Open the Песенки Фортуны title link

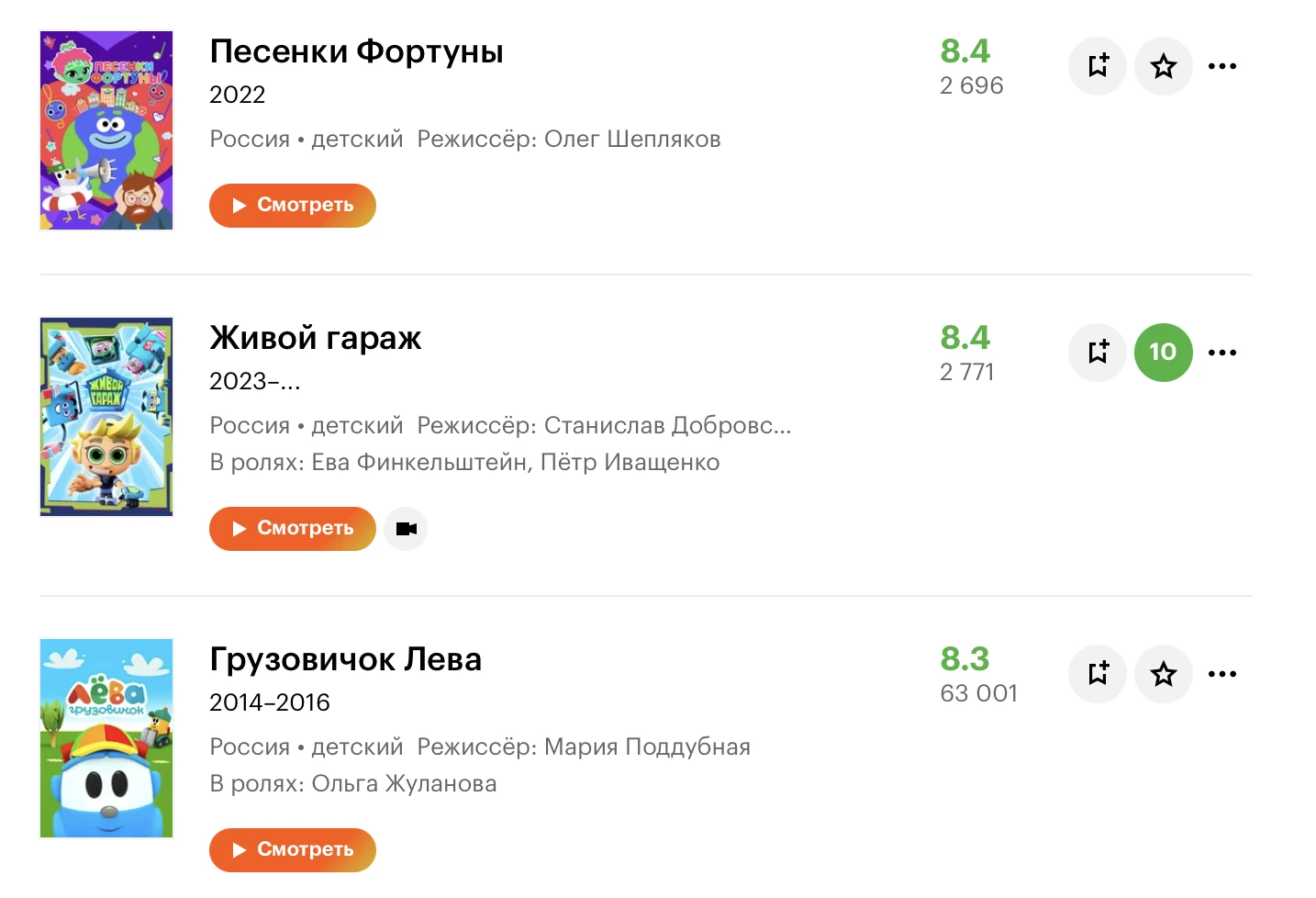point(356,51)
